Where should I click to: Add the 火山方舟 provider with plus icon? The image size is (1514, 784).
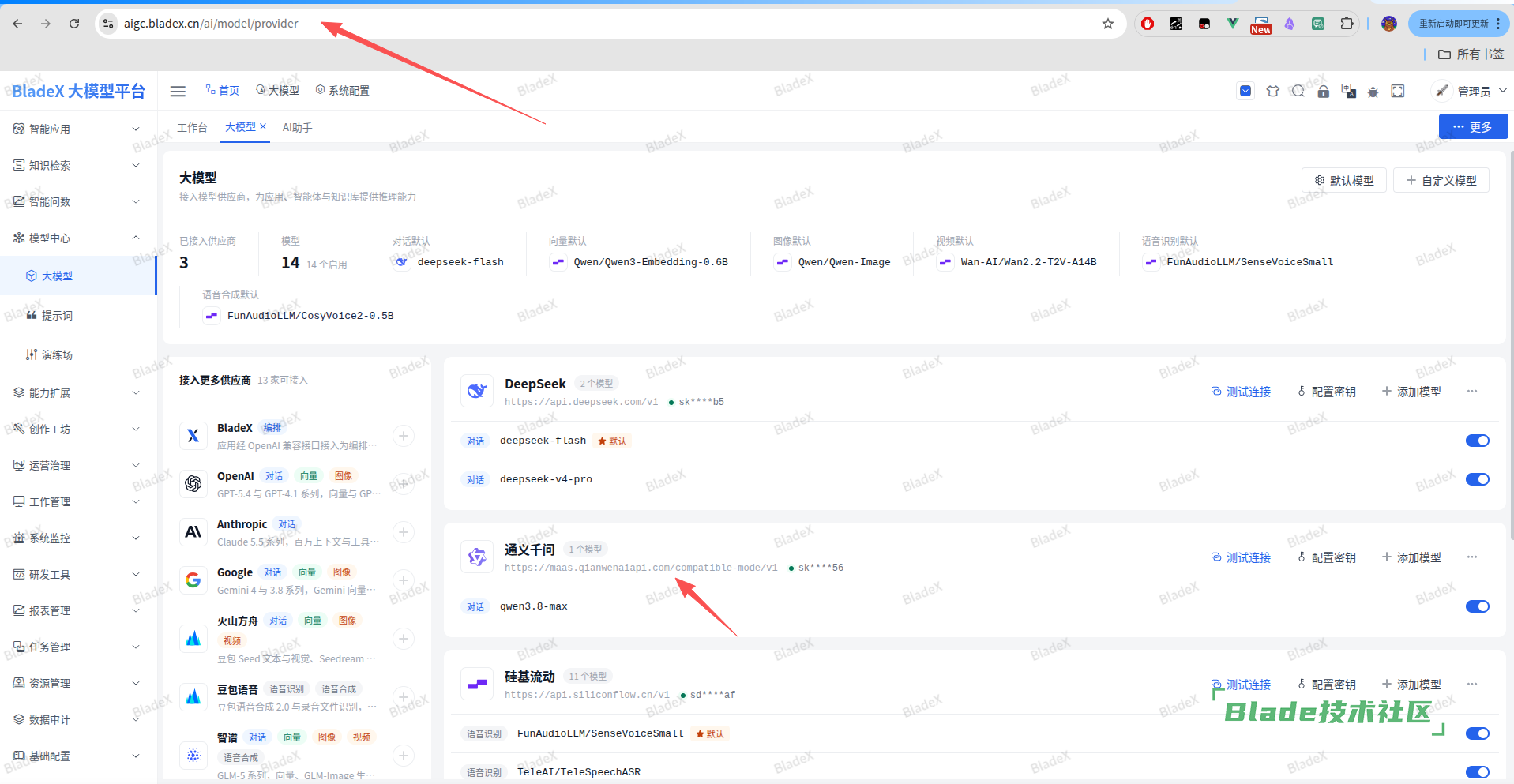tap(404, 639)
